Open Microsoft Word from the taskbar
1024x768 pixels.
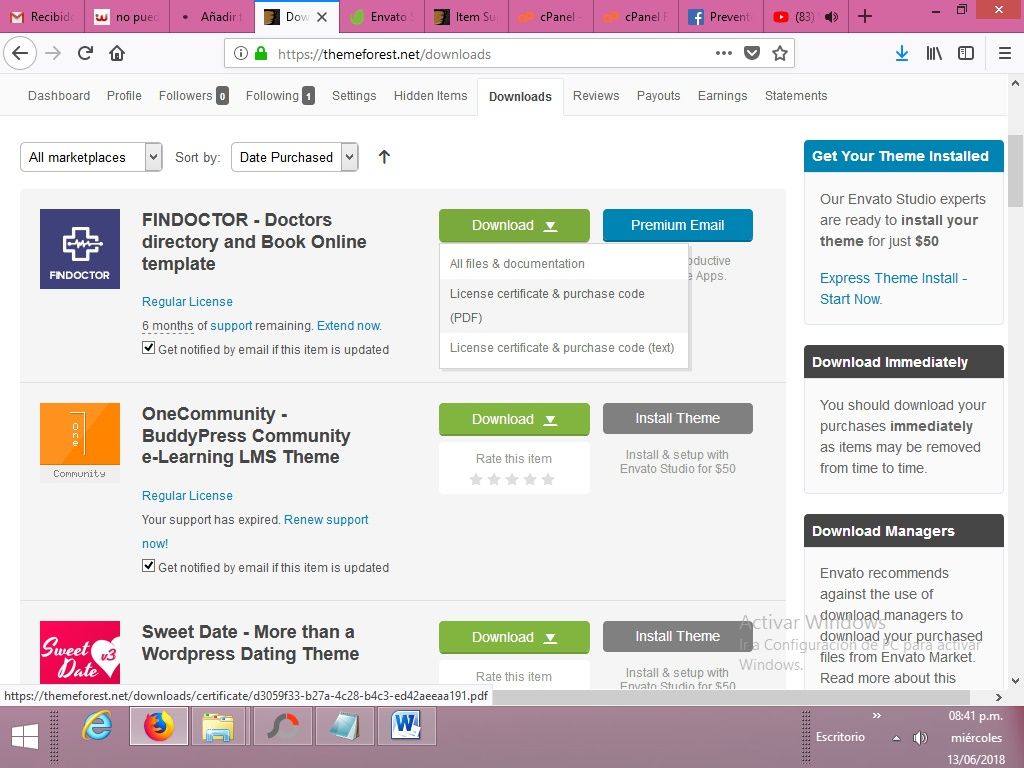coord(406,727)
